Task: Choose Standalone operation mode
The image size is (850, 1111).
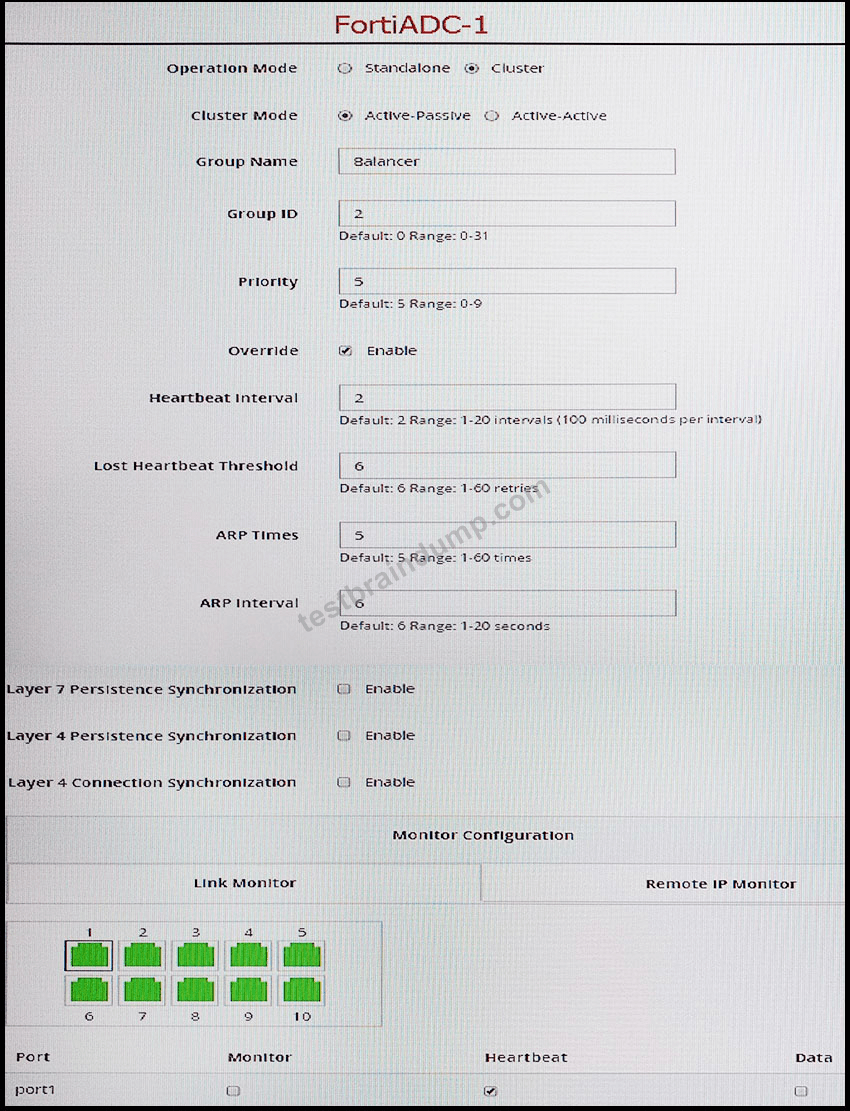Action: coord(345,68)
